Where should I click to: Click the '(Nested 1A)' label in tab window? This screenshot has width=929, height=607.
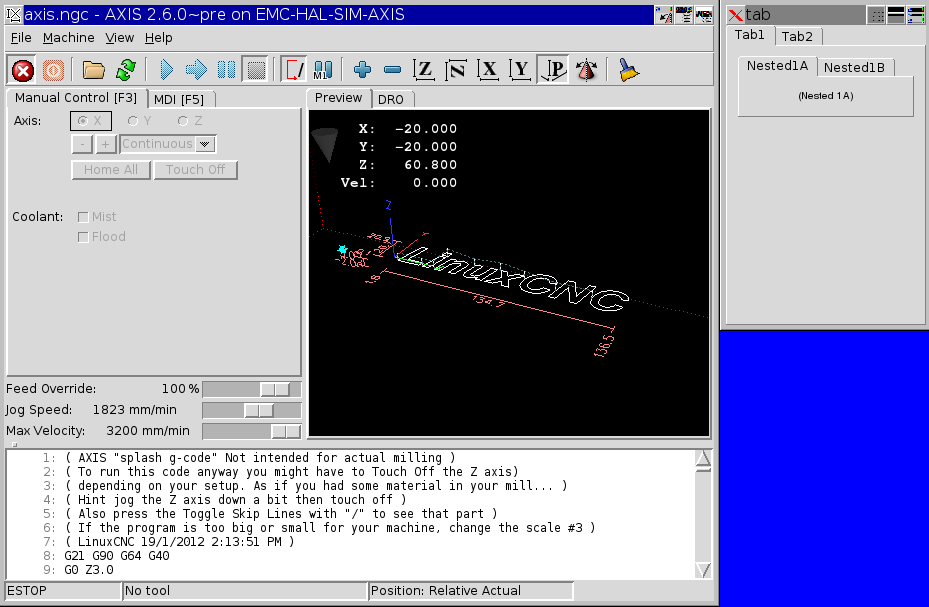(825, 96)
